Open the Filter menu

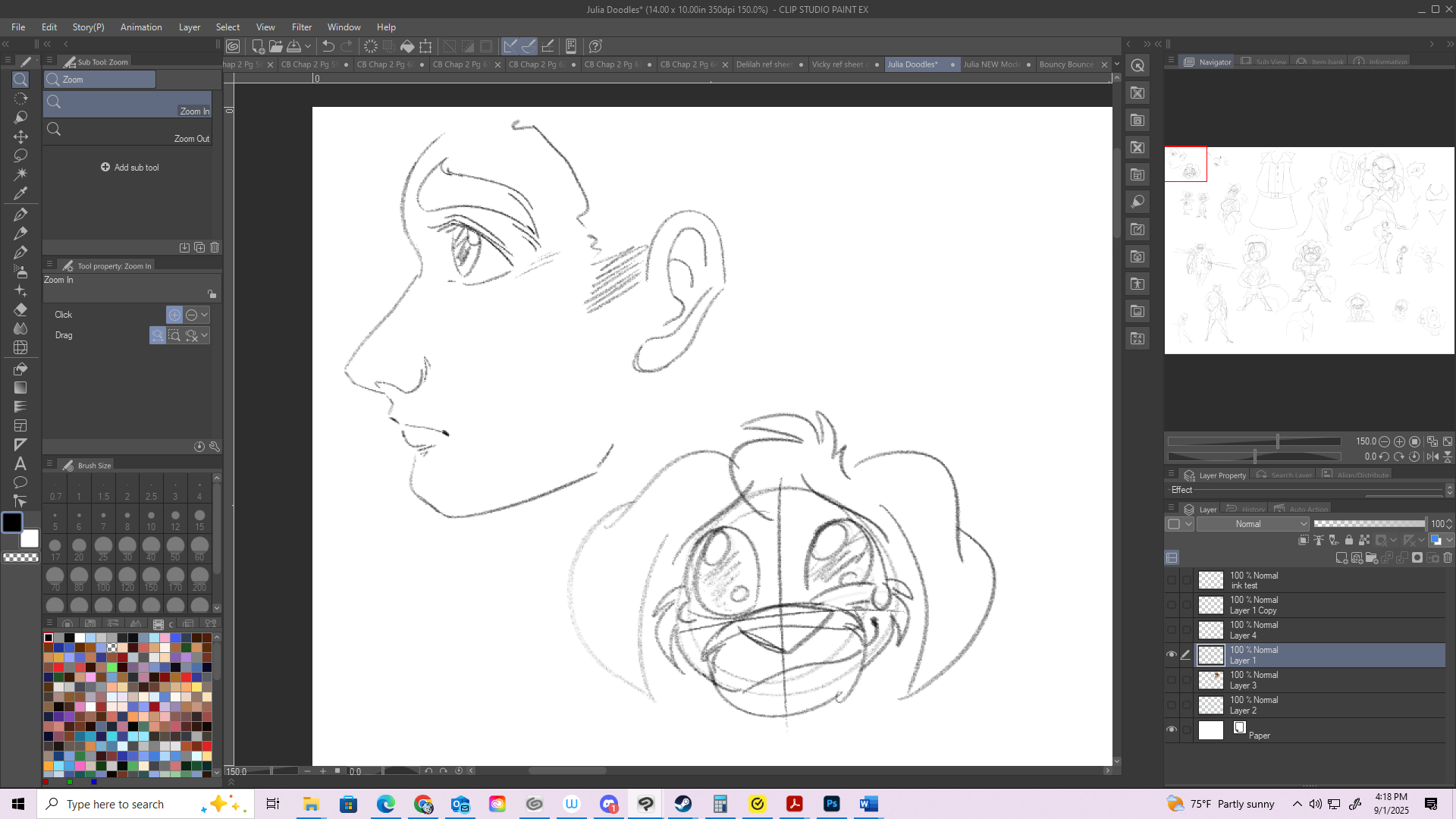pos(301,27)
